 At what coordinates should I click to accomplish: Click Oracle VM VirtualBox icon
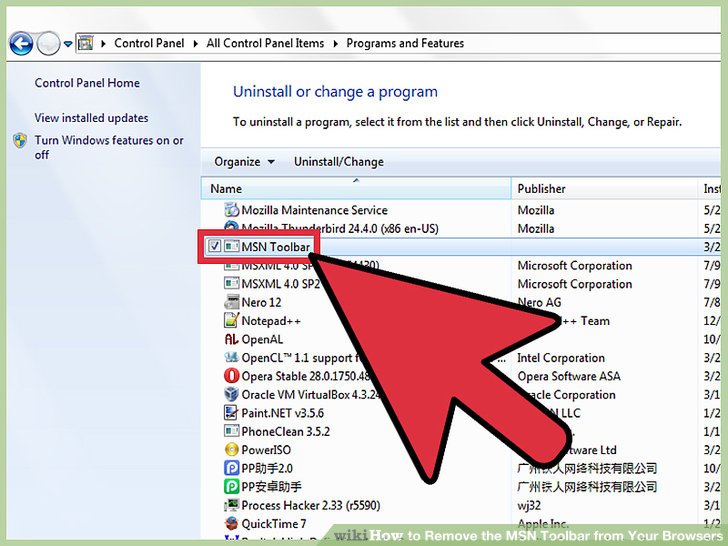pyautogui.click(x=231, y=394)
